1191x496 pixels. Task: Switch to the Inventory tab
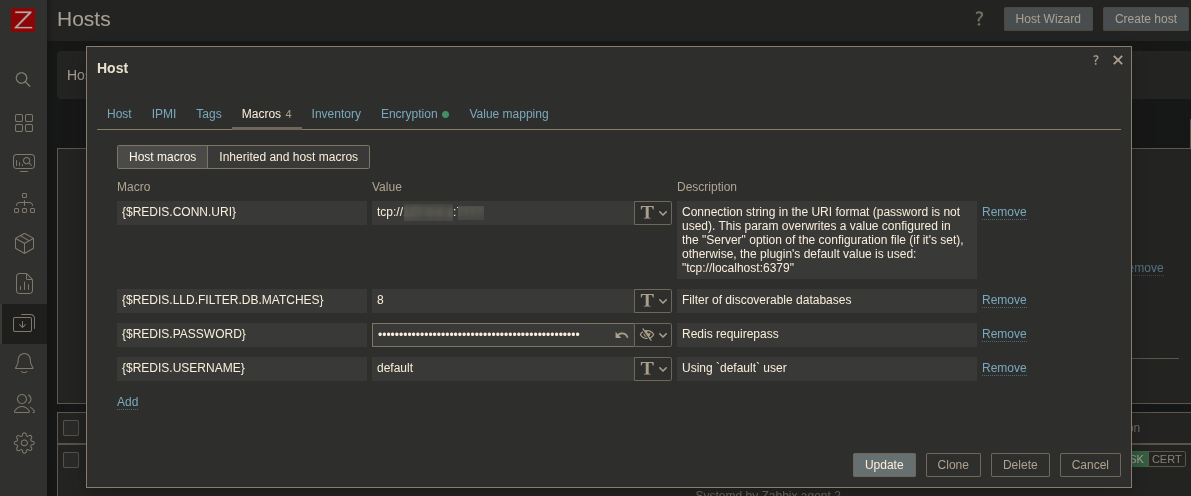pyautogui.click(x=336, y=114)
